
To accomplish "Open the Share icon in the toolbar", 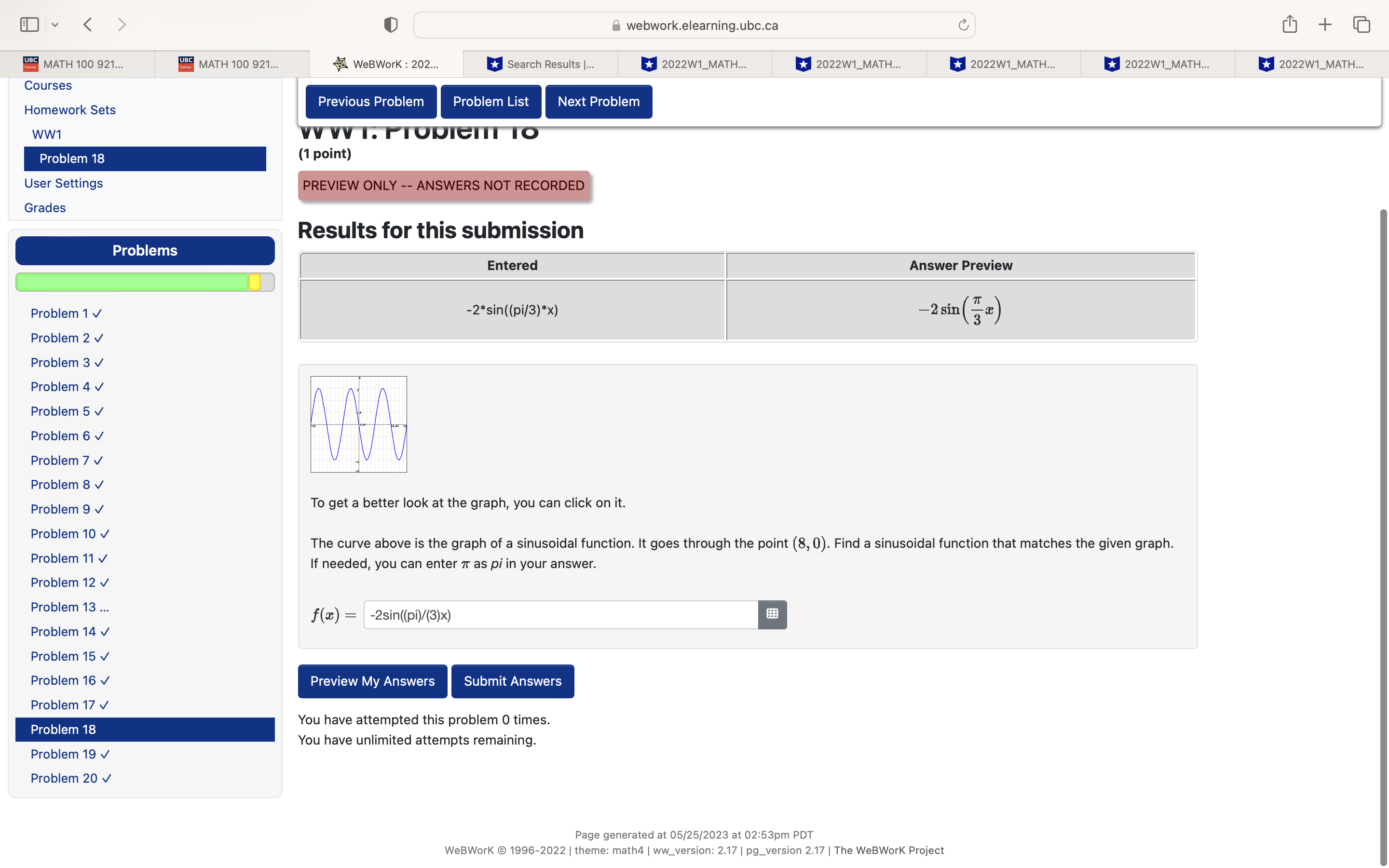I will (x=1289, y=24).
